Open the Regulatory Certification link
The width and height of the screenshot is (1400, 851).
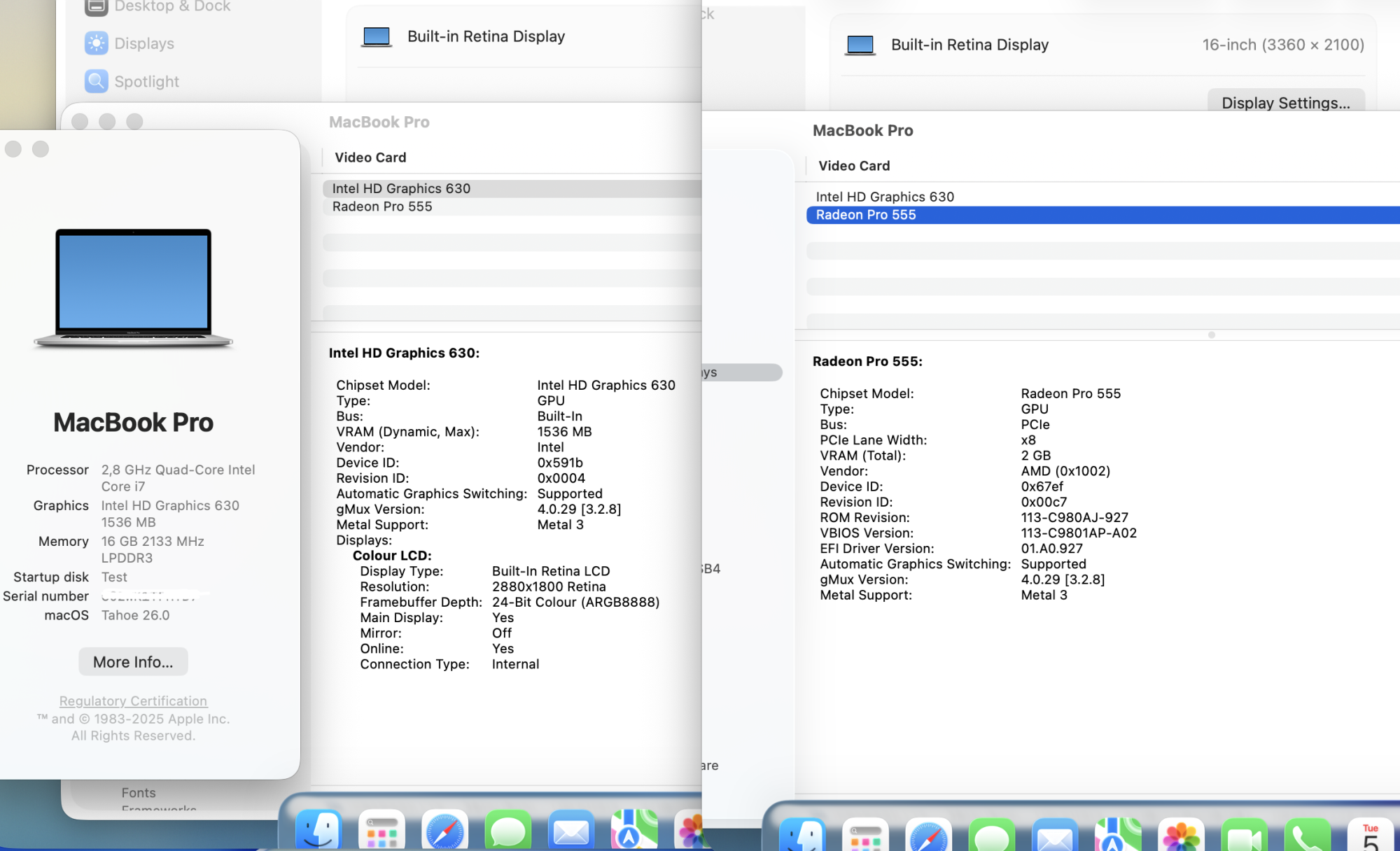(133, 701)
